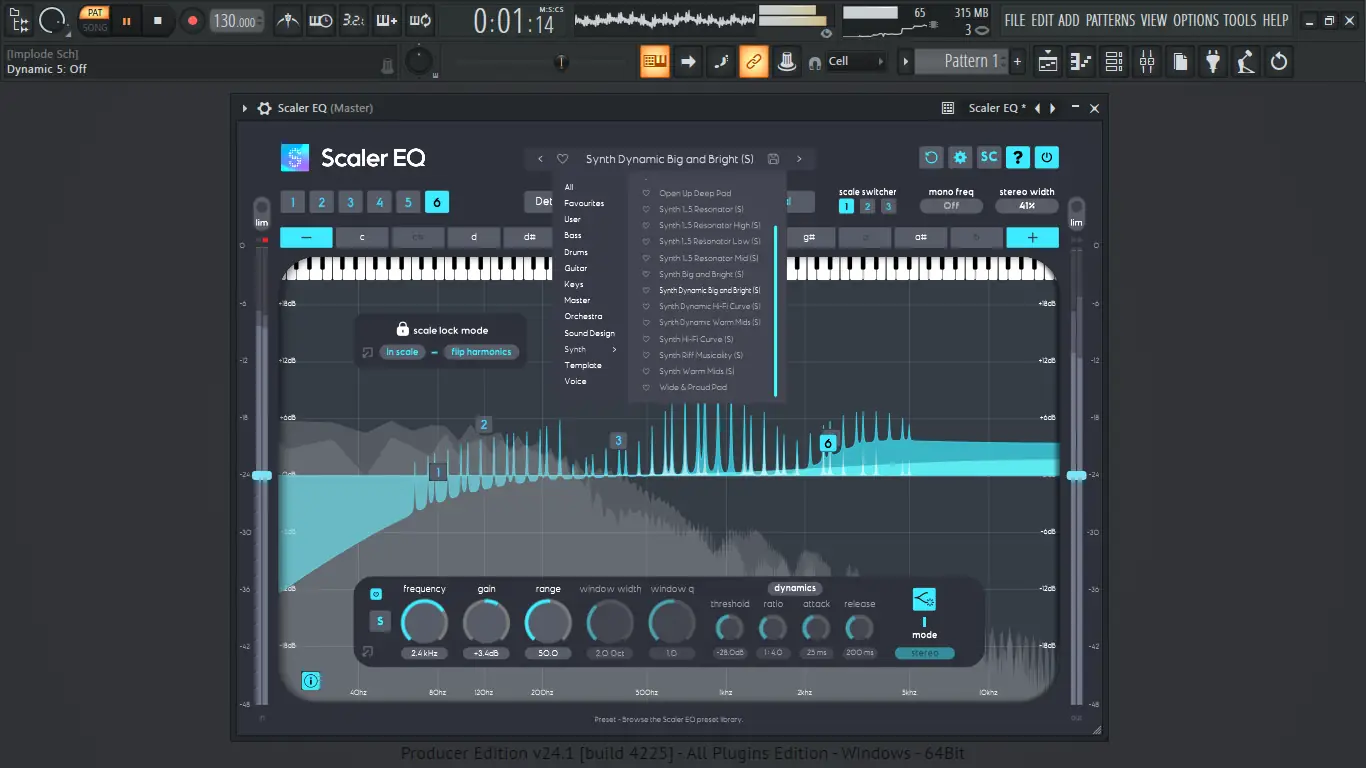Toggle mono freq Off switch

coord(951,206)
